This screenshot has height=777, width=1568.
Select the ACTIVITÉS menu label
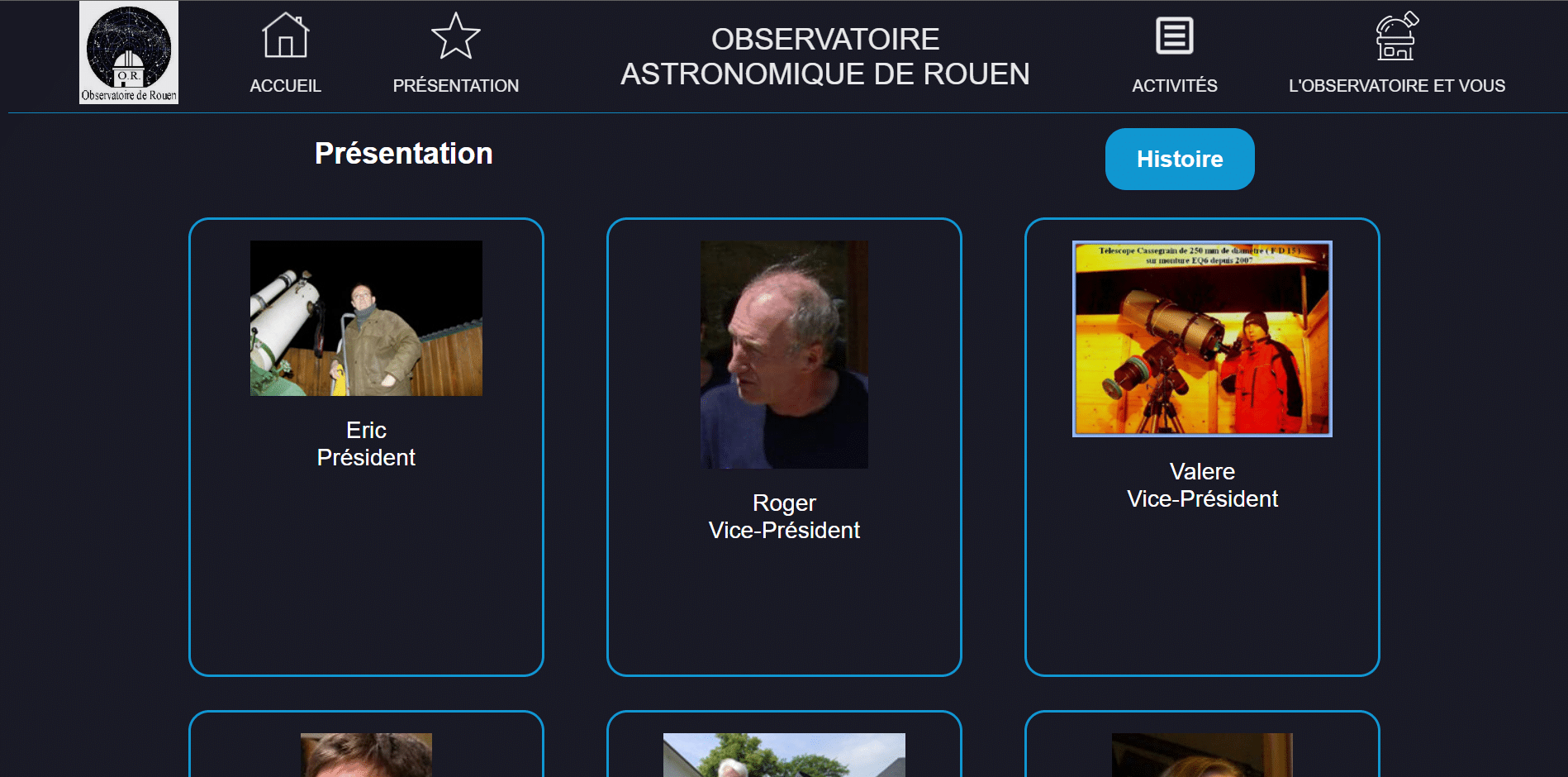point(1174,86)
